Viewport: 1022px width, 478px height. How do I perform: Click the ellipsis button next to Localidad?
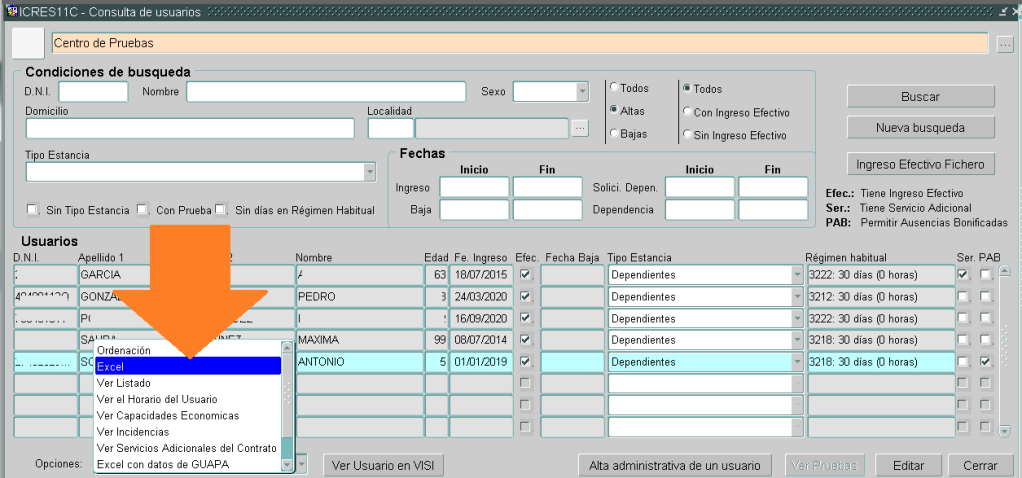pyautogui.click(x=580, y=128)
